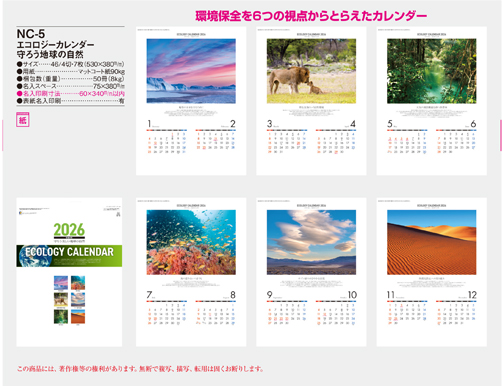Open the lion and cub photo
This screenshot has height=386, width=502.
(311, 71)
